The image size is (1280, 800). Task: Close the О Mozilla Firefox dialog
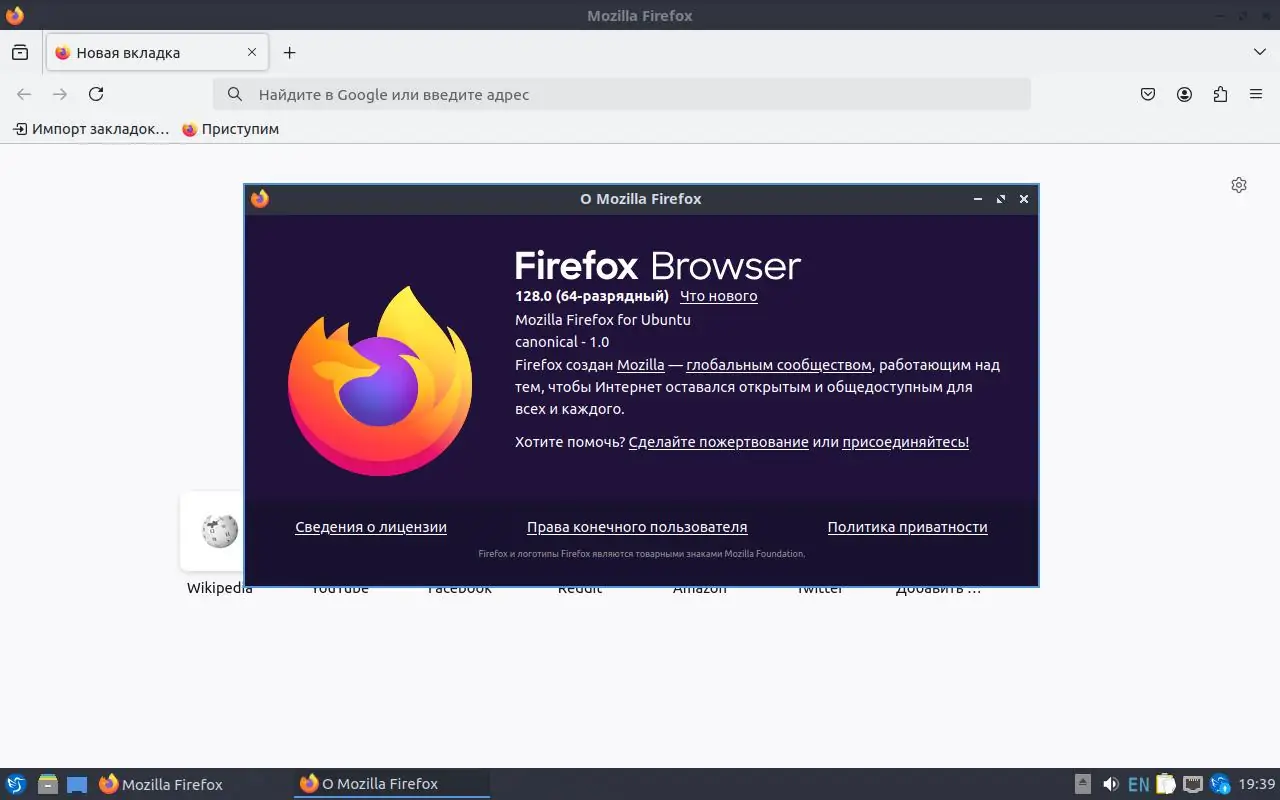[1024, 199]
